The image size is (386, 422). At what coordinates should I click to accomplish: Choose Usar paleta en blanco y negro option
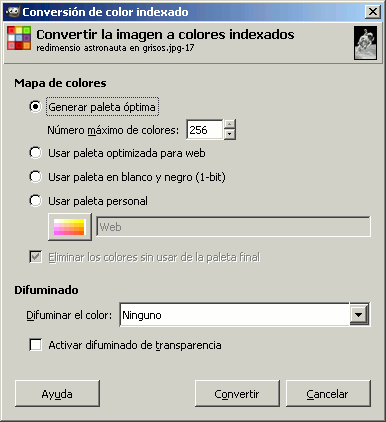coord(35,177)
